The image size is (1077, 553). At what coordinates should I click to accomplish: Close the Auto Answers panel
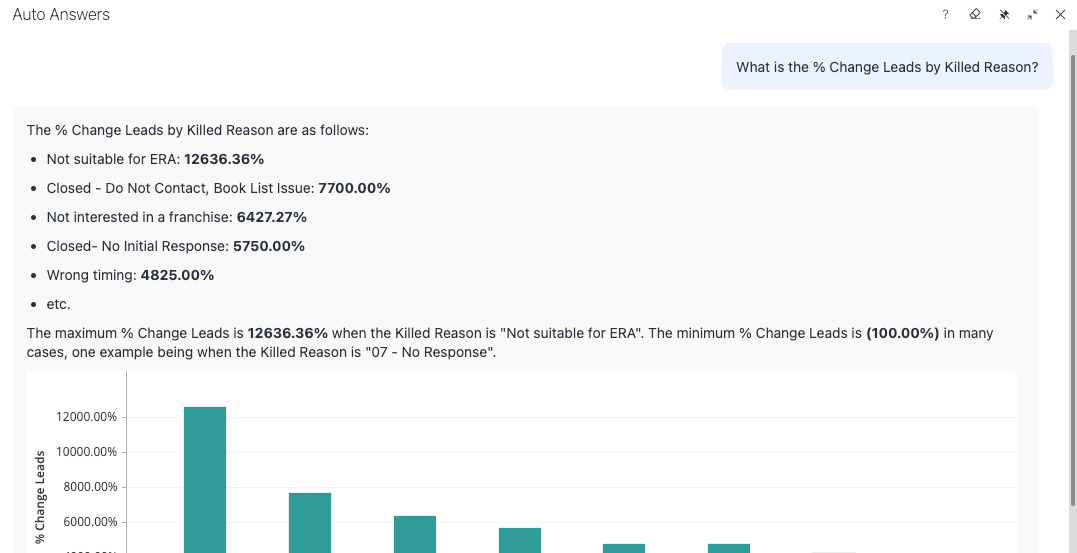[x=1060, y=14]
